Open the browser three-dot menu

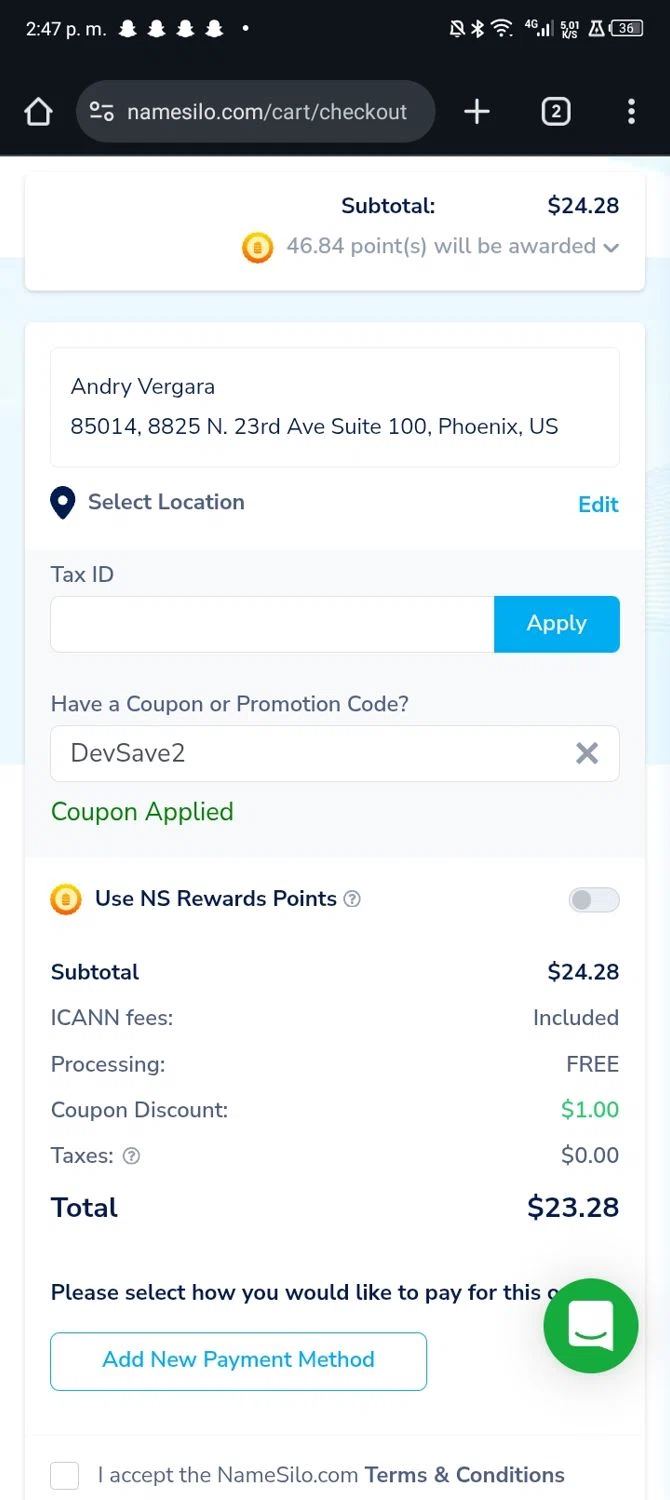[631, 112]
